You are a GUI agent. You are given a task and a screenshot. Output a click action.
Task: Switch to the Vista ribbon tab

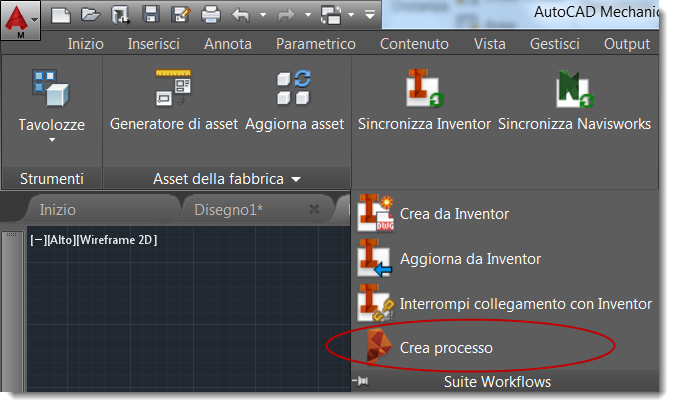pos(490,44)
